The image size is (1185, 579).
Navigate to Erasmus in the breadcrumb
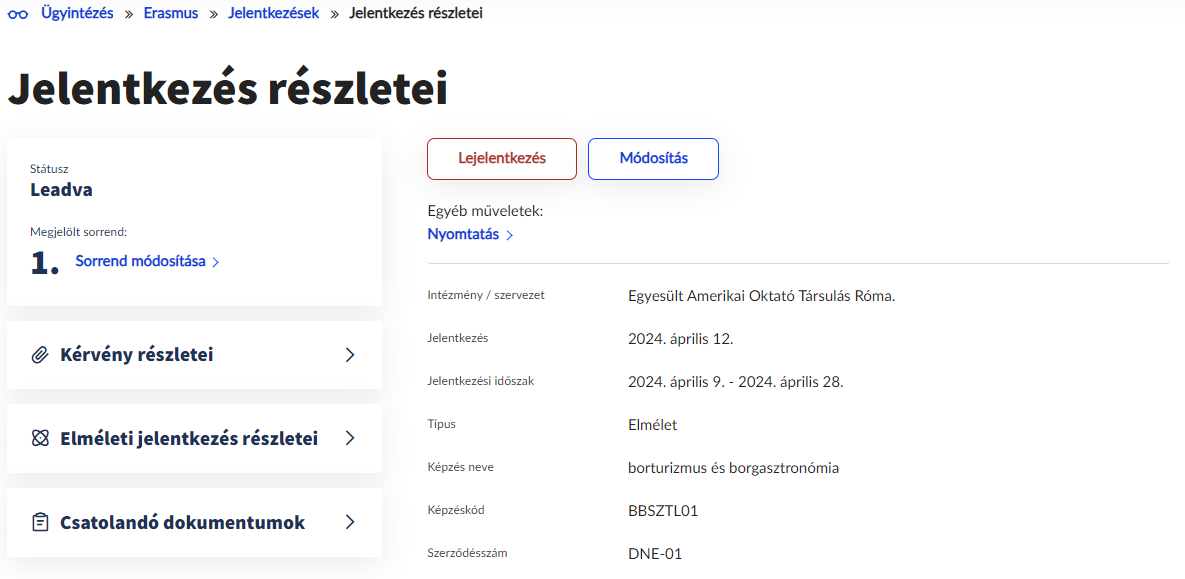171,14
